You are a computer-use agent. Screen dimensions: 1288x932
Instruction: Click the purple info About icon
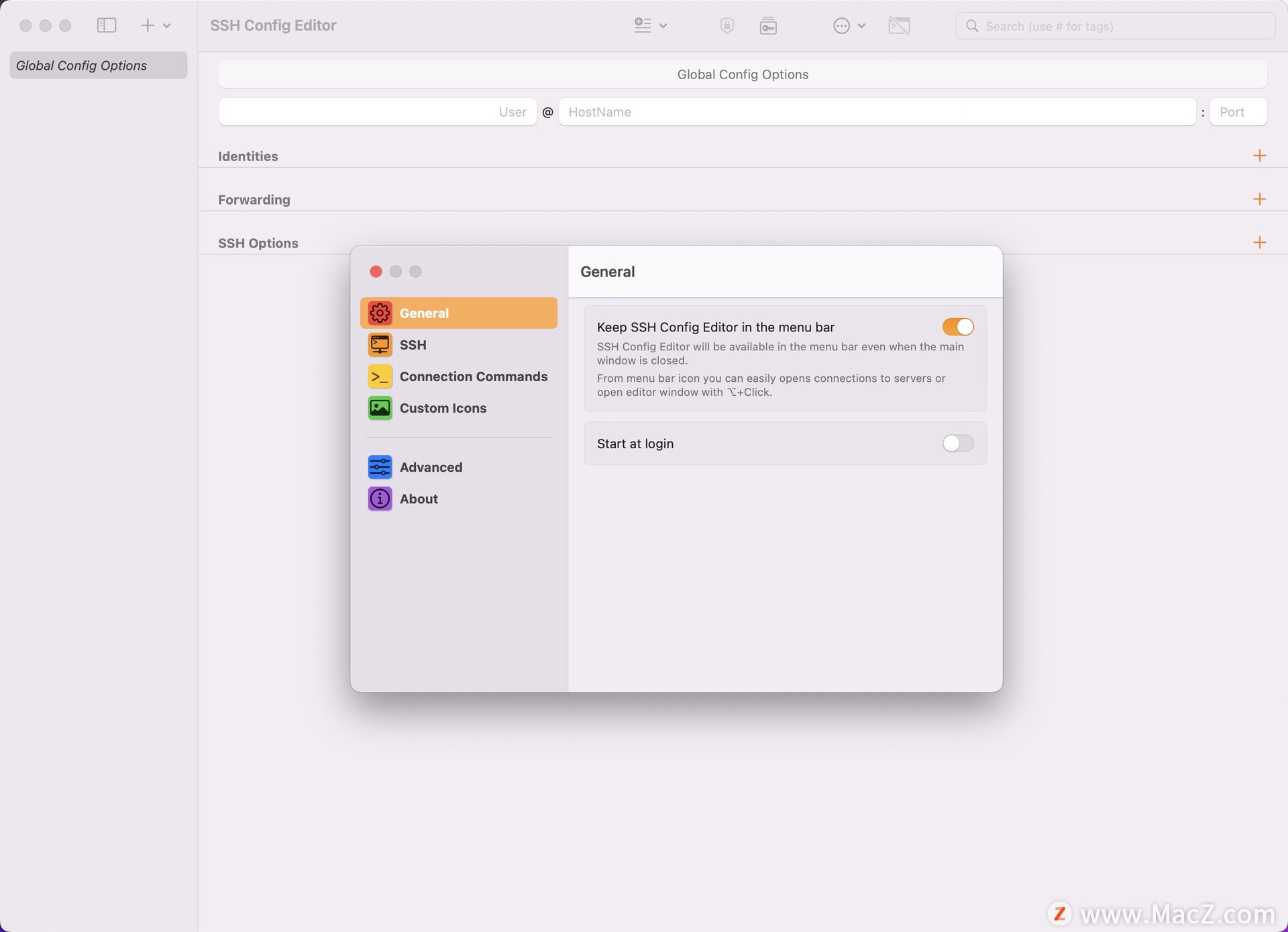pos(380,499)
